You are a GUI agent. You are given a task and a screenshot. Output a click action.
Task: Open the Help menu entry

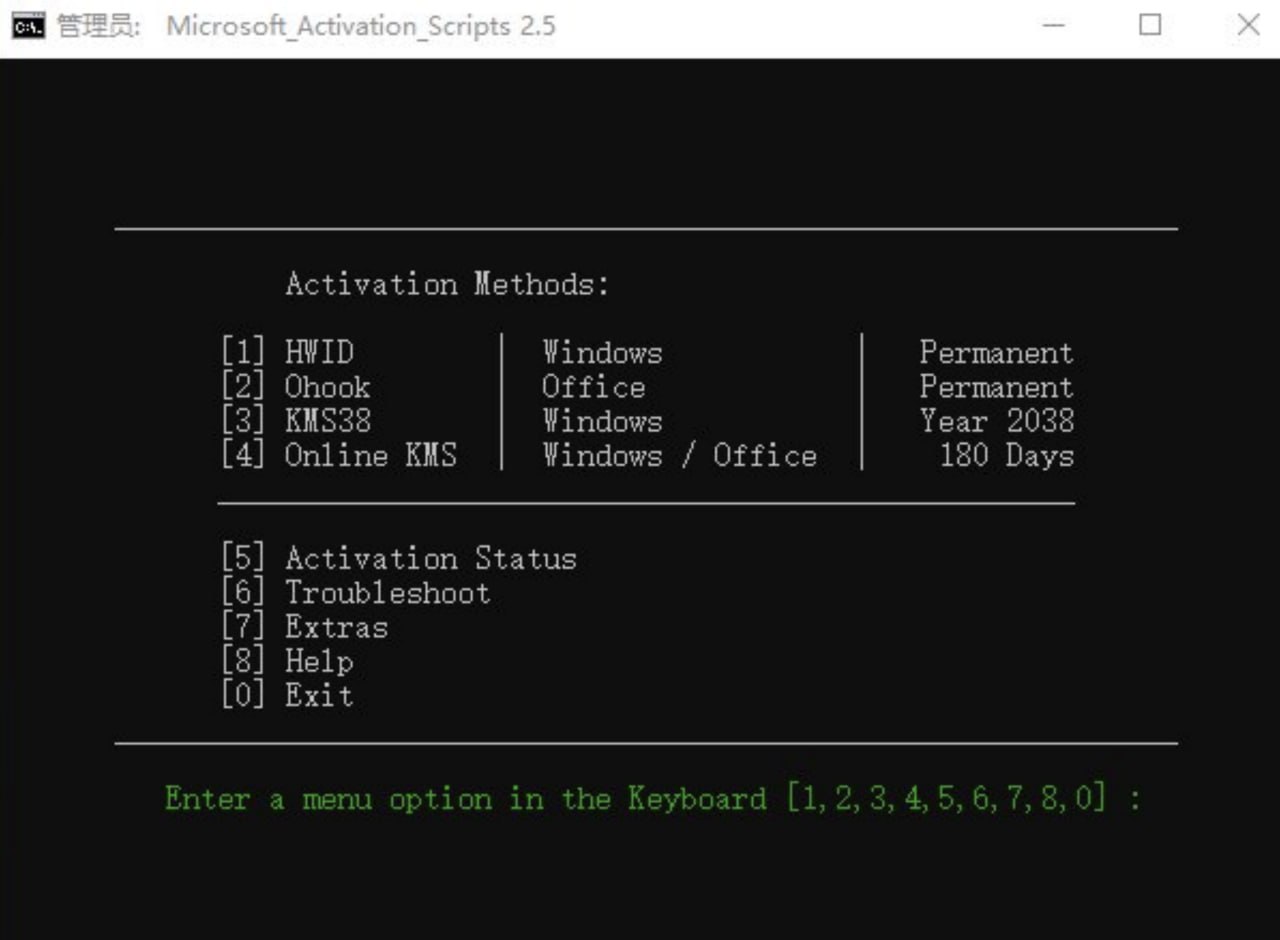(x=318, y=661)
